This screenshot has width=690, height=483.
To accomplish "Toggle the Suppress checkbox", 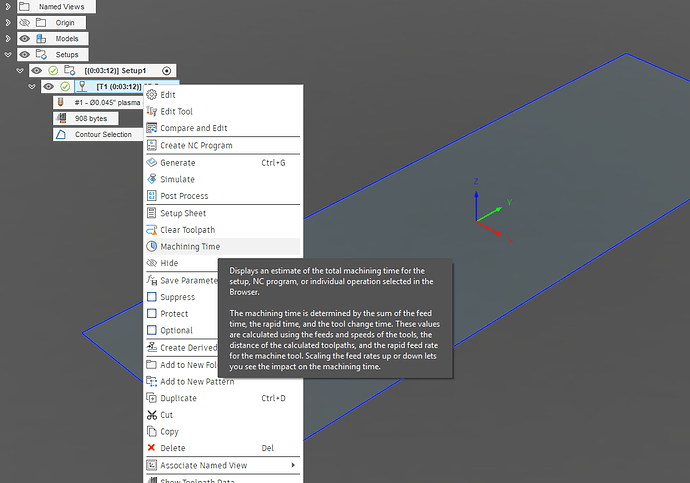I will [x=151, y=297].
